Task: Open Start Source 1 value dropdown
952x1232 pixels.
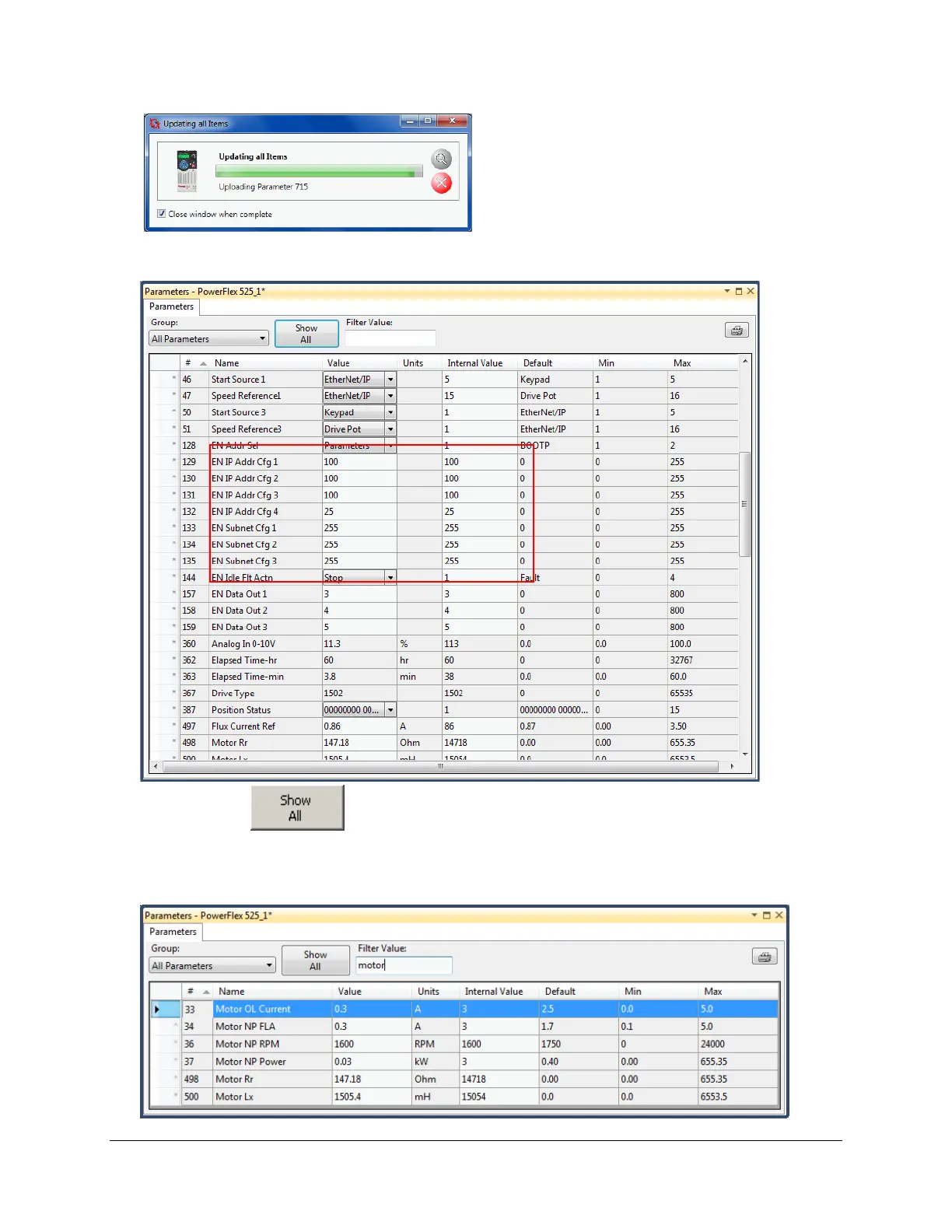Action: point(390,380)
